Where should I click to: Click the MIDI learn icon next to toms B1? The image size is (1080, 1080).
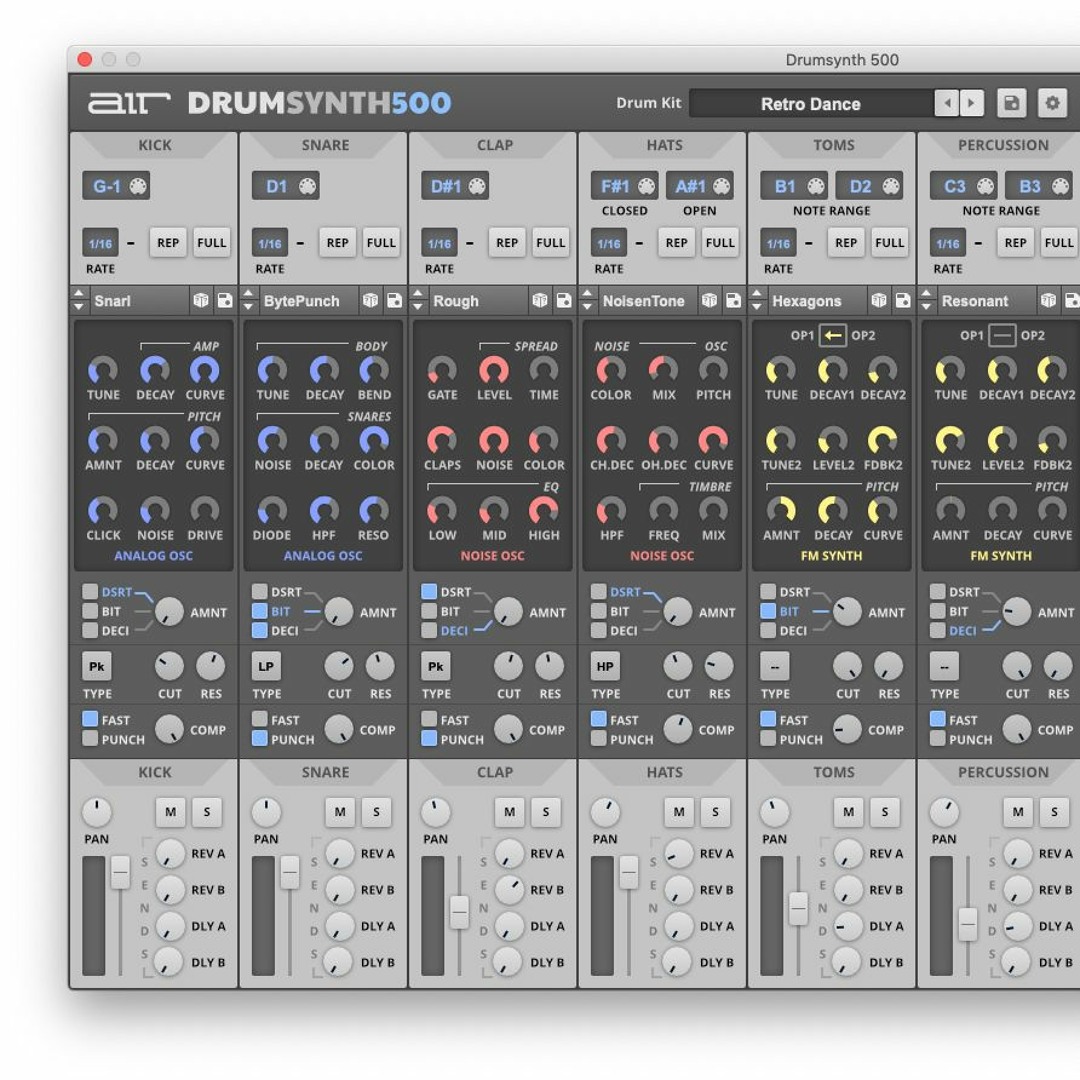816,186
